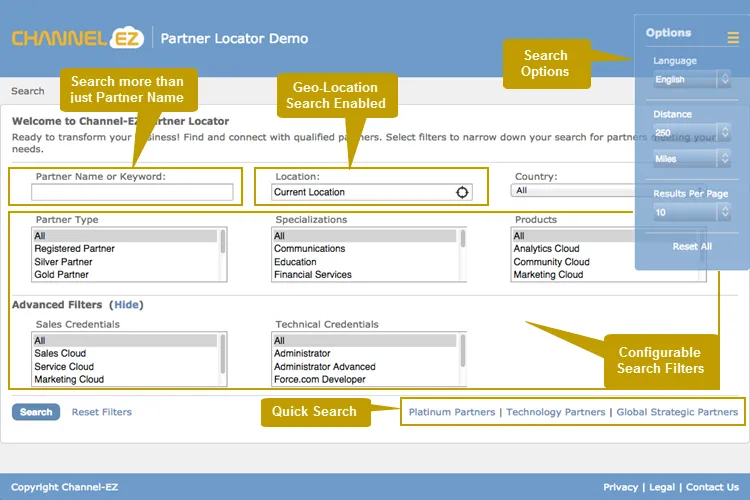750x500 pixels.
Task: Select Service Cloud in Sales Credentials
Action: tap(125, 367)
